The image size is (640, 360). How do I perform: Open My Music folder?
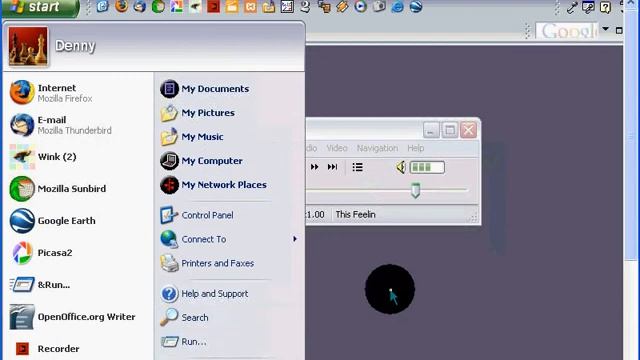click(x=192, y=137)
